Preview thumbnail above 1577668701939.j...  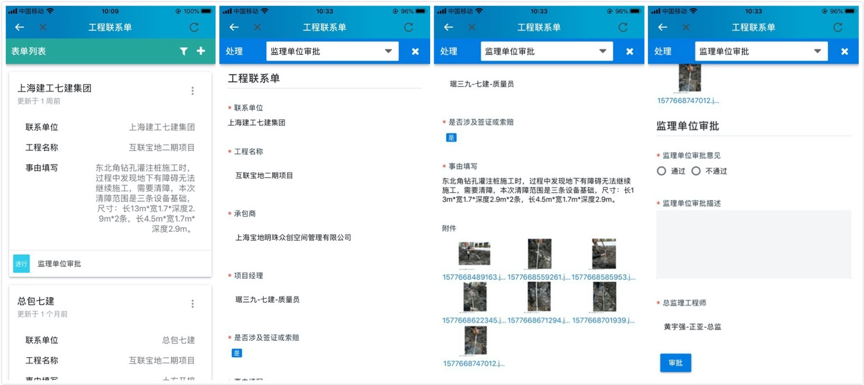point(604,297)
